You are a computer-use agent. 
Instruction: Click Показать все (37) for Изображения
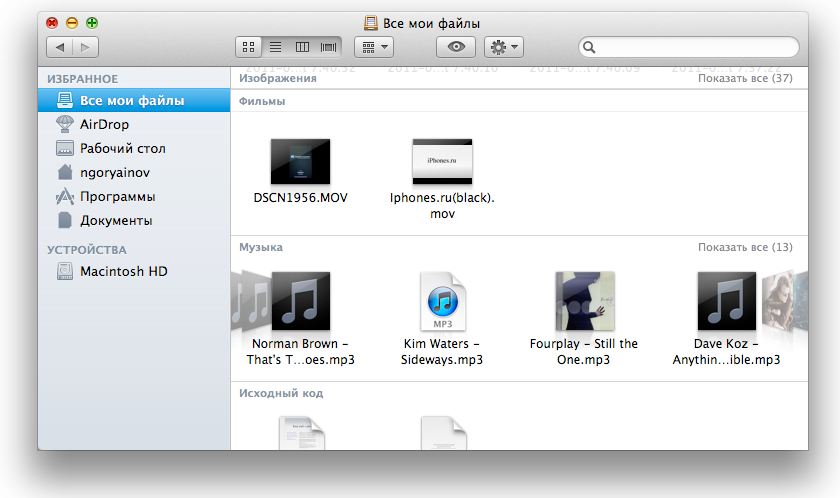744,78
